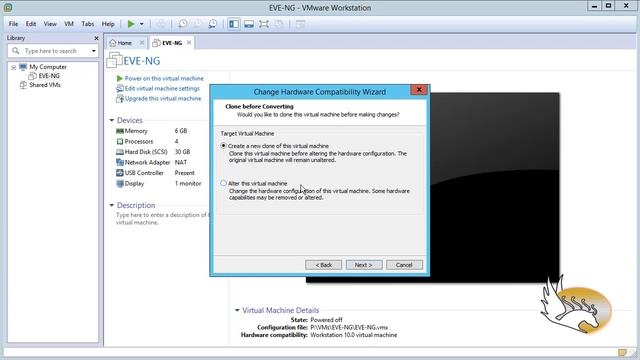Viewport: 640px width, 360px height.
Task: Collapse the Virtual Machine Details section
Action: (237, 310)
